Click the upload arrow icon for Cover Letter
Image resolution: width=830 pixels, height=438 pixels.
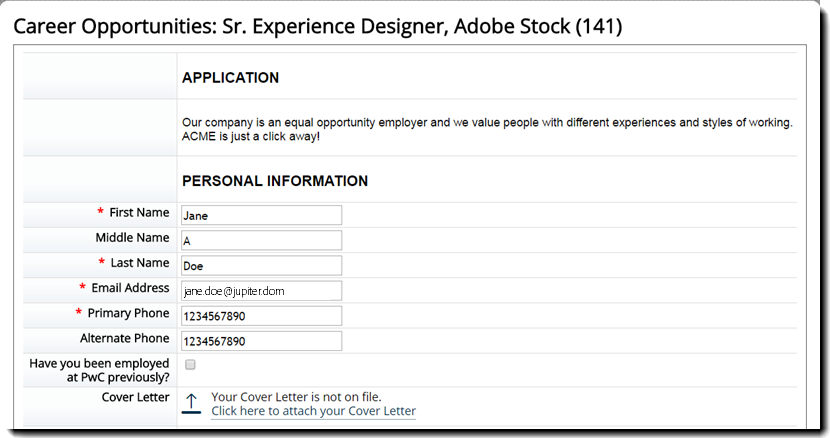(x=192, y=403)
